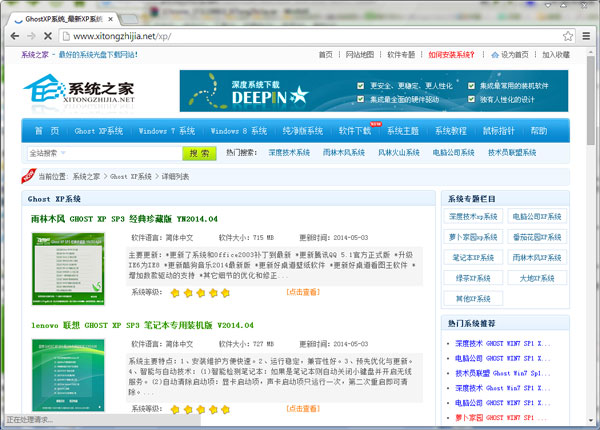Stop loading the page with X button
600x430 pixels.
[x=48, y=36]
